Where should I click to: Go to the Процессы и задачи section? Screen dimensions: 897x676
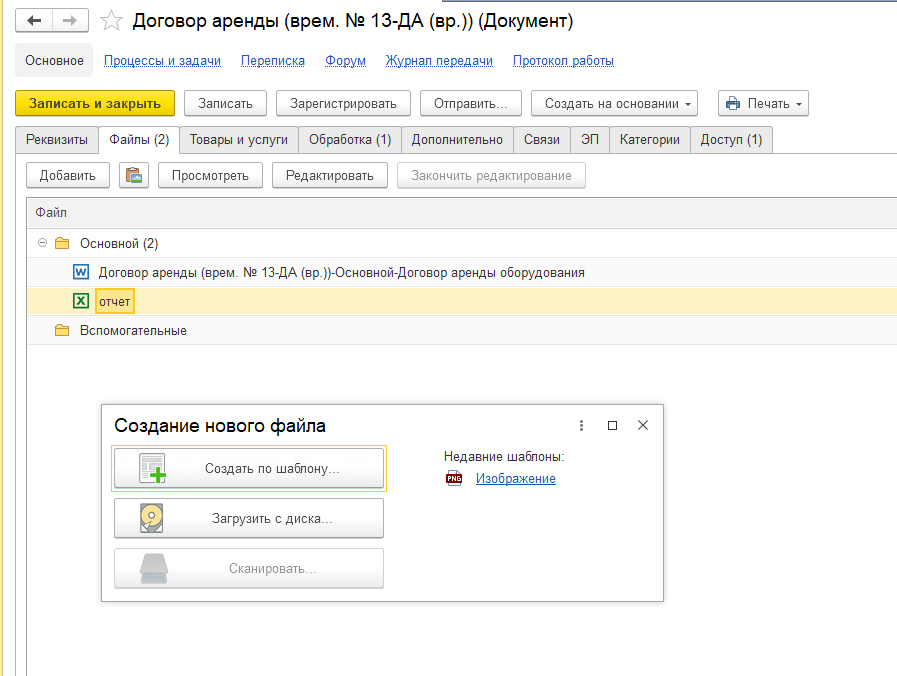coord(162,61)
